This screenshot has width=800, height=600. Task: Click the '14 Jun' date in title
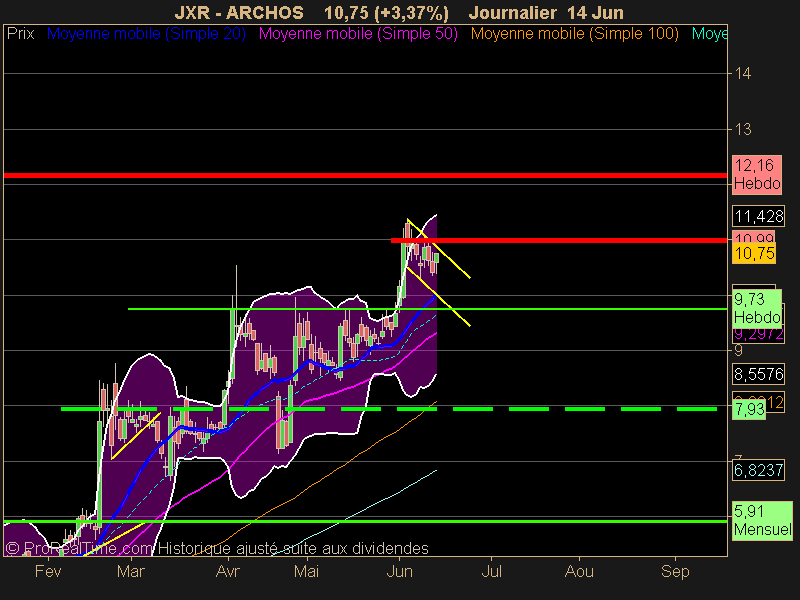click(x=594, y=12)
